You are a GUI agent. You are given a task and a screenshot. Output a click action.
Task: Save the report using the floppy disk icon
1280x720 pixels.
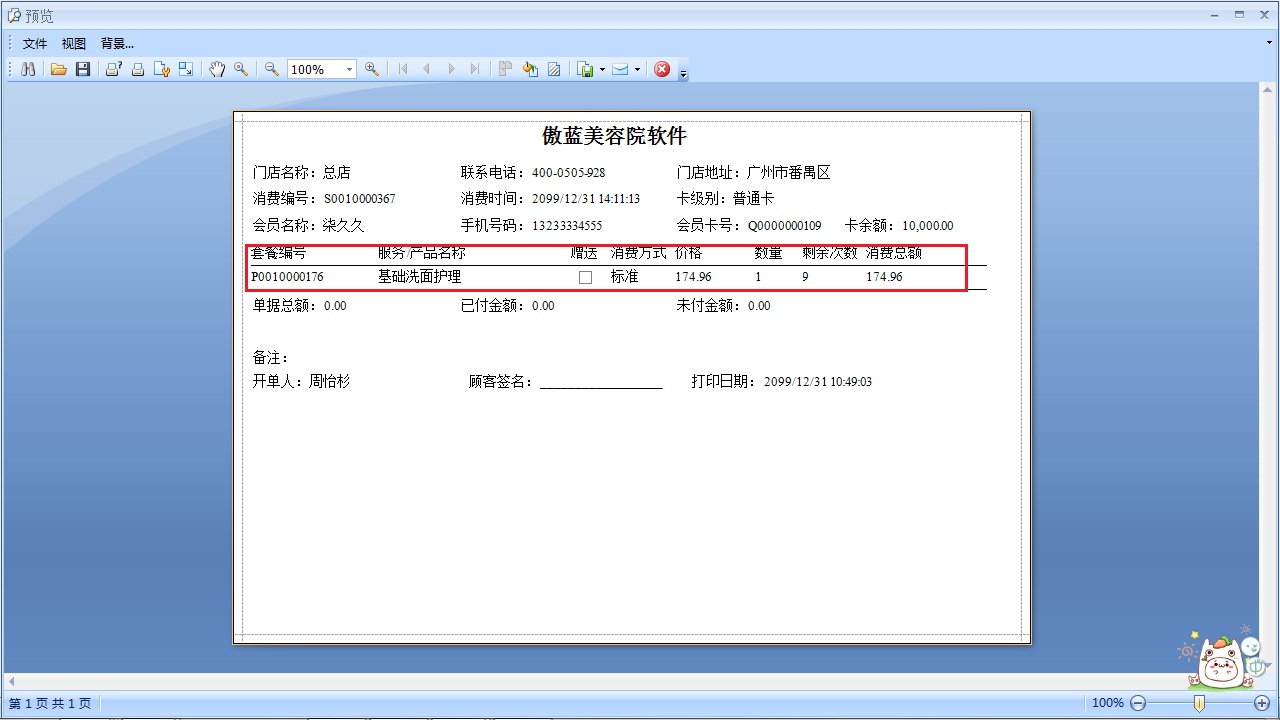click(x=83, y=69)
